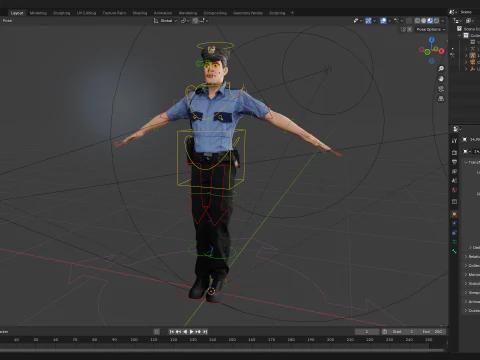Screen dimensions: 480x360
Task: Open the overlays options dropdown arrow
Action: click(389, 21)
